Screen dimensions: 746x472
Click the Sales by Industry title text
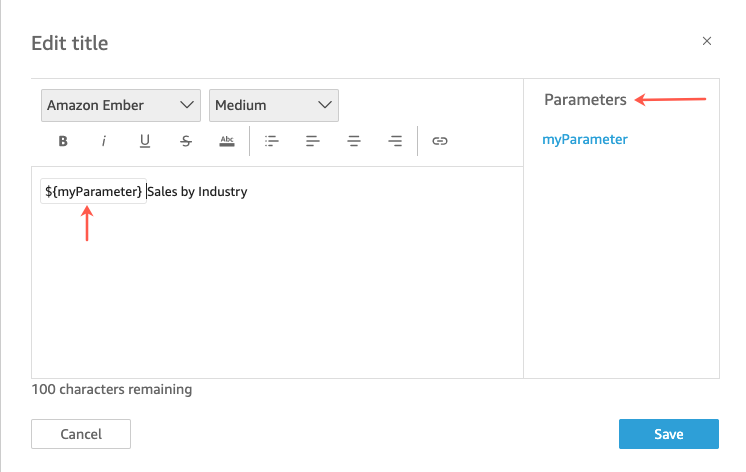(198, 191)
